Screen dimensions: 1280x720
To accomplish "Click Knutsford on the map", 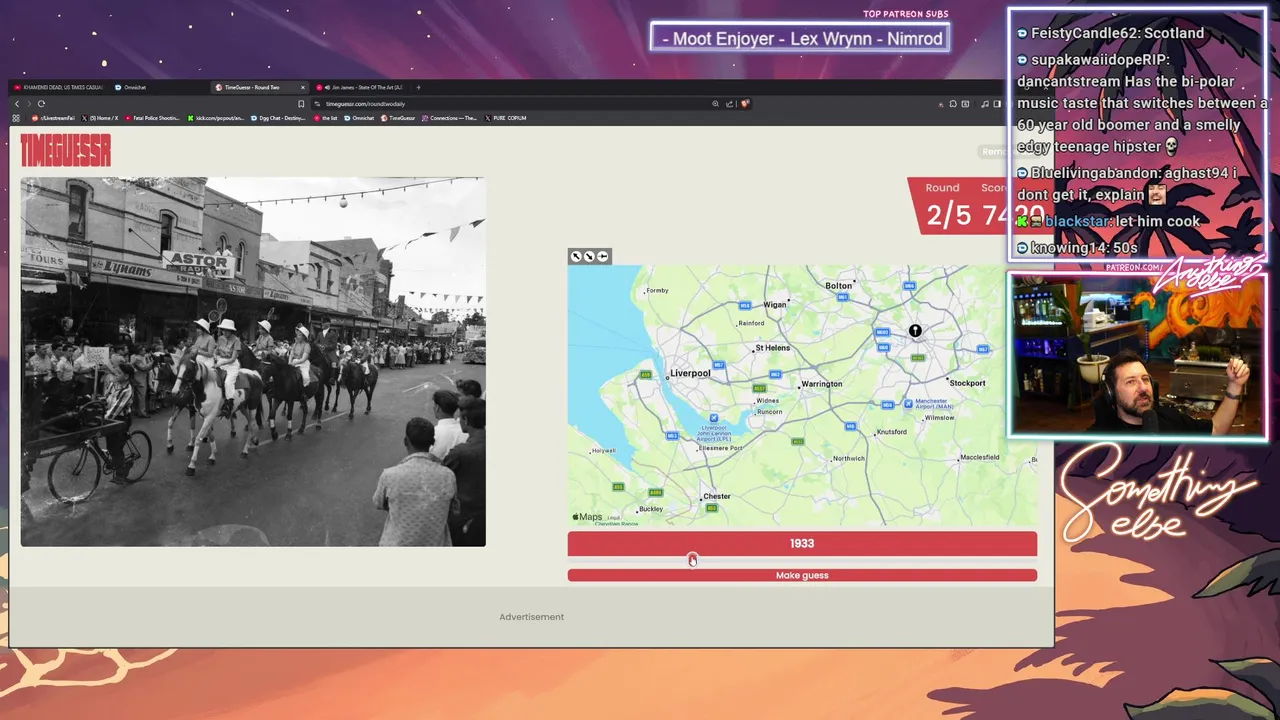I will (891, 432).
